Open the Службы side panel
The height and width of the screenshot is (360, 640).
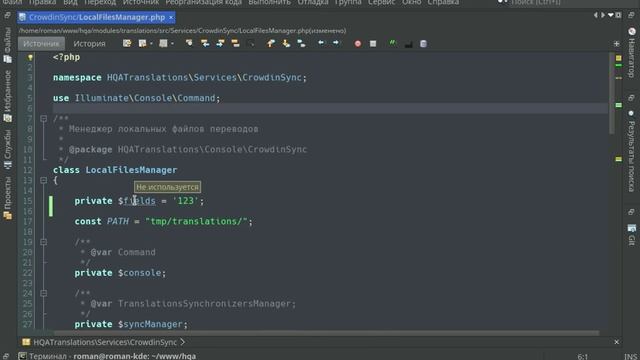[x=7, y=149]
